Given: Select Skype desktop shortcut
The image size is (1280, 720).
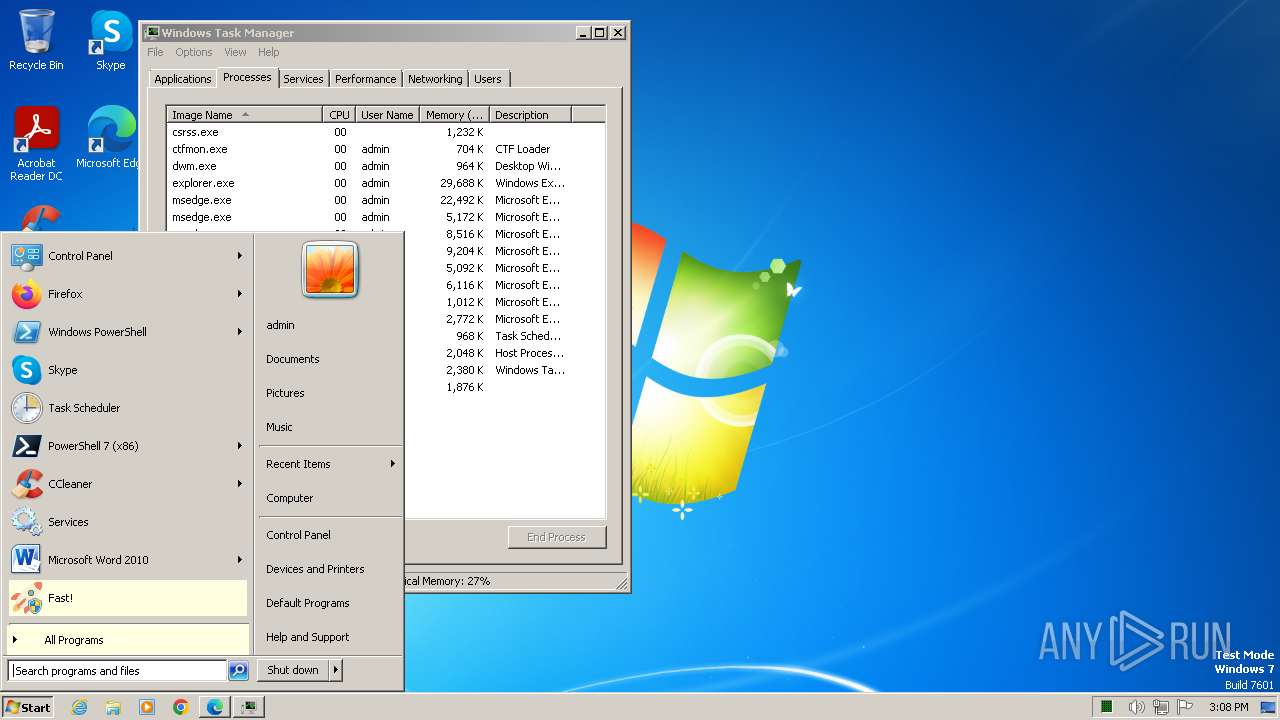Looking at the screenshot, I should point(110,40).
